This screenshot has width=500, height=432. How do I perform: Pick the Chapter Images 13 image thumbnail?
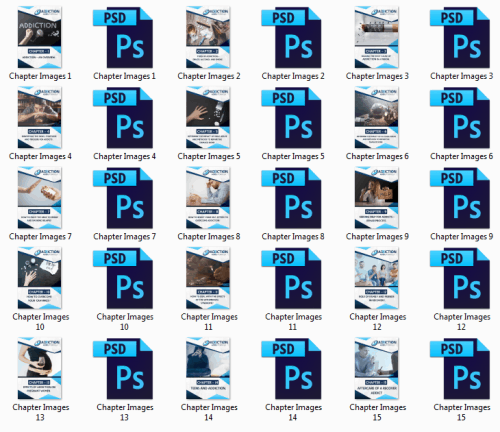(x=40, y=368)
